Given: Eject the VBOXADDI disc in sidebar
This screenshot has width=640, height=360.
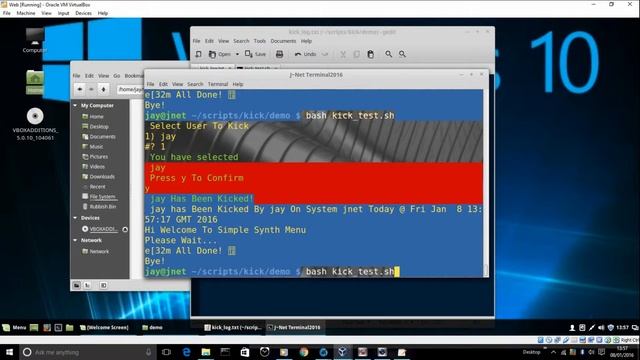Looking at the screenshot, I should pos(125,229).
